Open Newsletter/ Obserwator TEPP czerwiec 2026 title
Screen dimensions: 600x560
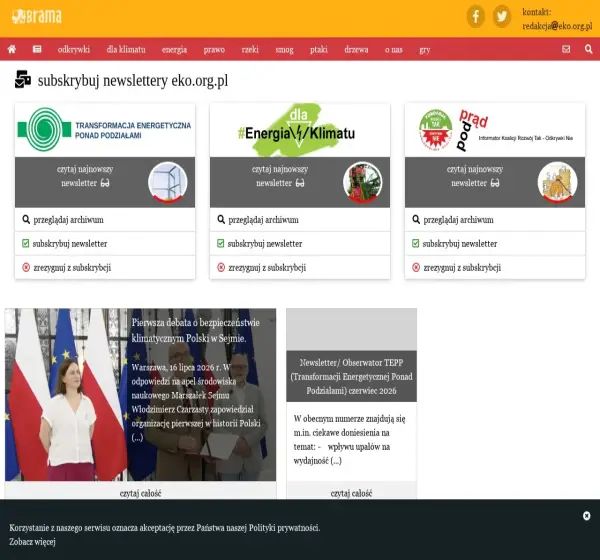[351, 376]
